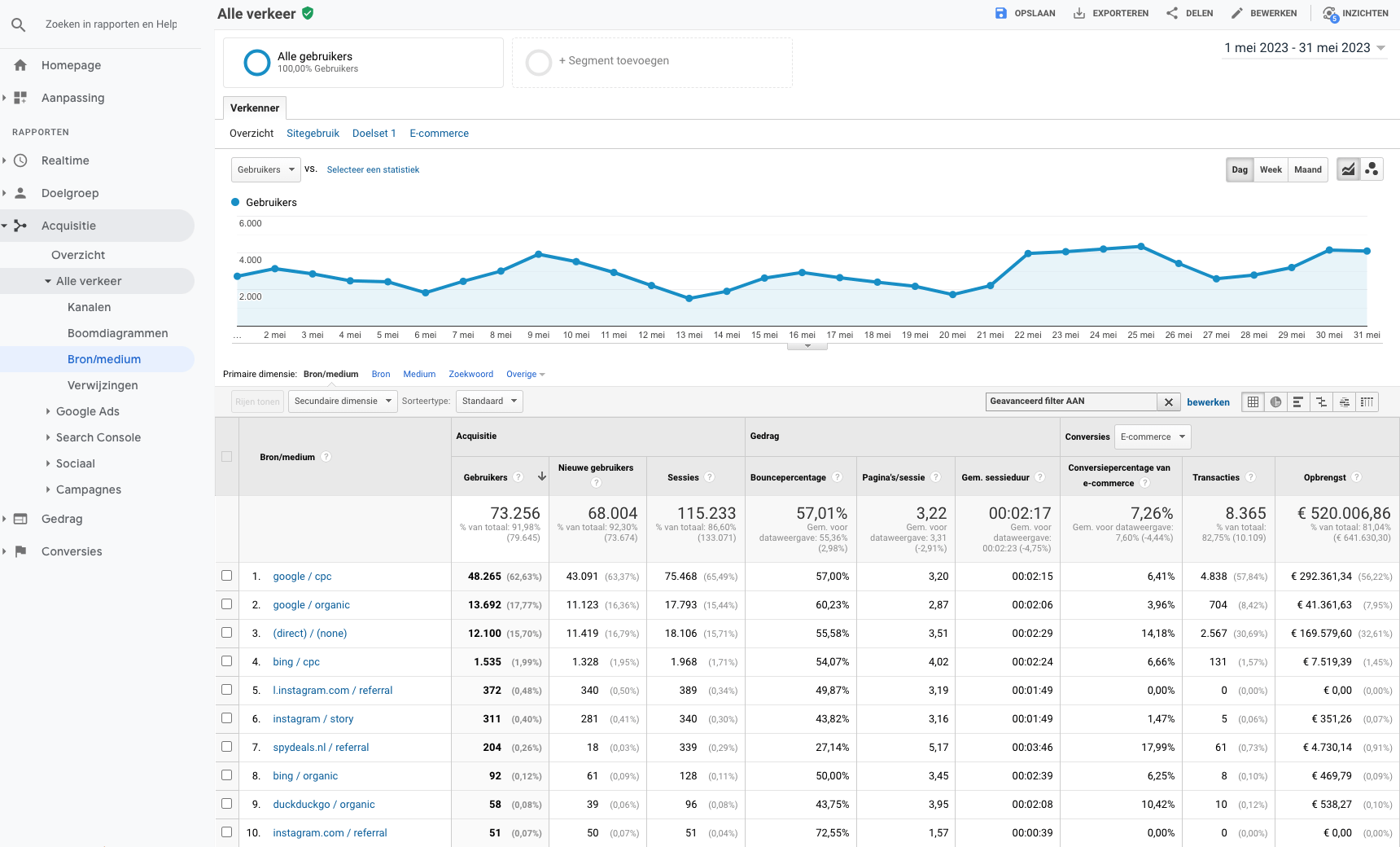Screen dimensions: 1400x847
Task: Switch to the motion chart view icon
Action: [x=1372, y=169]
